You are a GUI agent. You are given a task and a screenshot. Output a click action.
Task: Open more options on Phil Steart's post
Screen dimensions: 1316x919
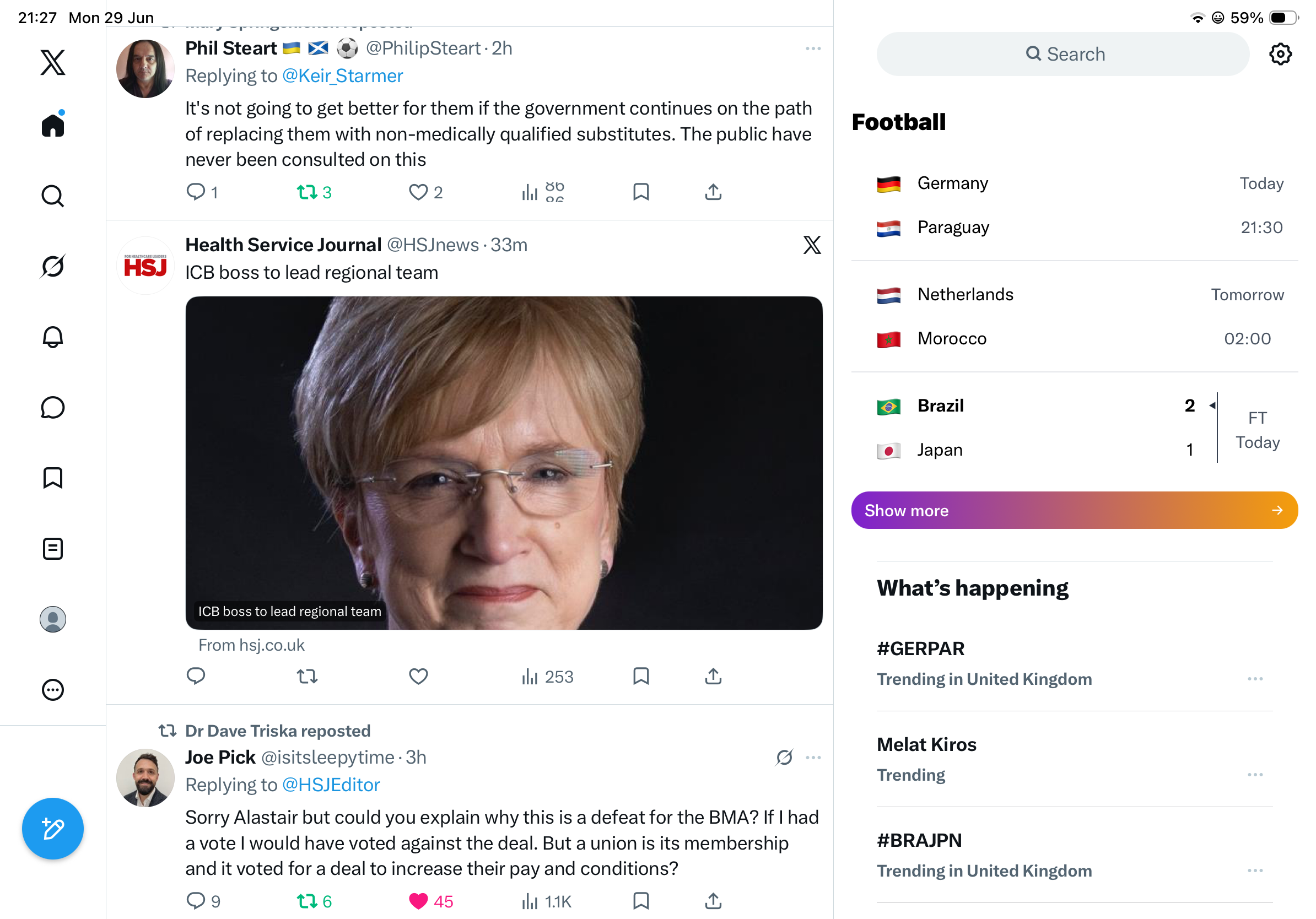[813, 48]
